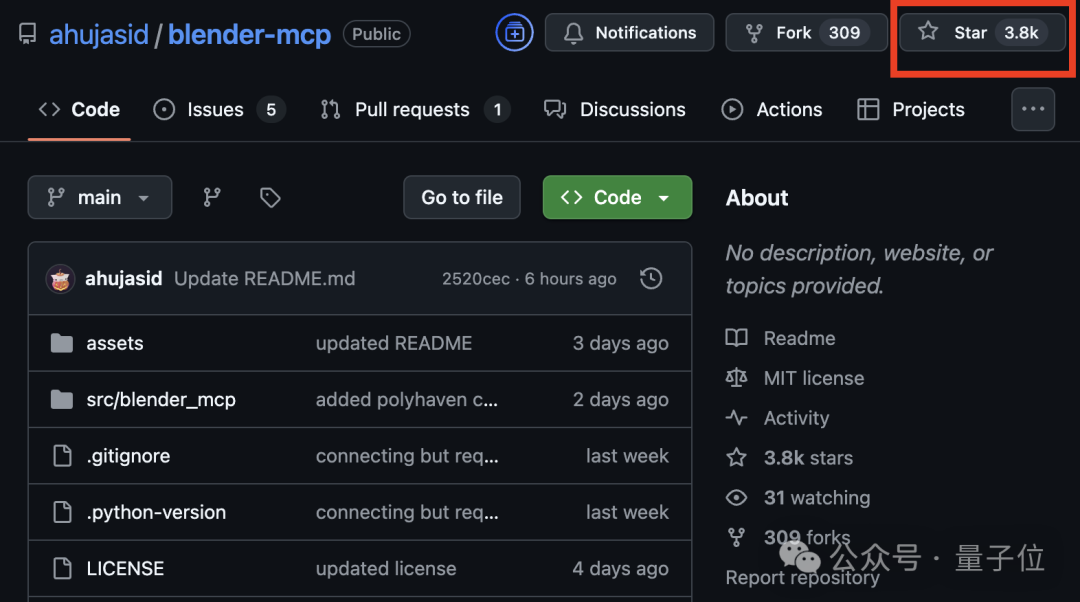Open the 2520cec commit hash
This screenshot has width=1080, height=602.
tap(476, 279)
